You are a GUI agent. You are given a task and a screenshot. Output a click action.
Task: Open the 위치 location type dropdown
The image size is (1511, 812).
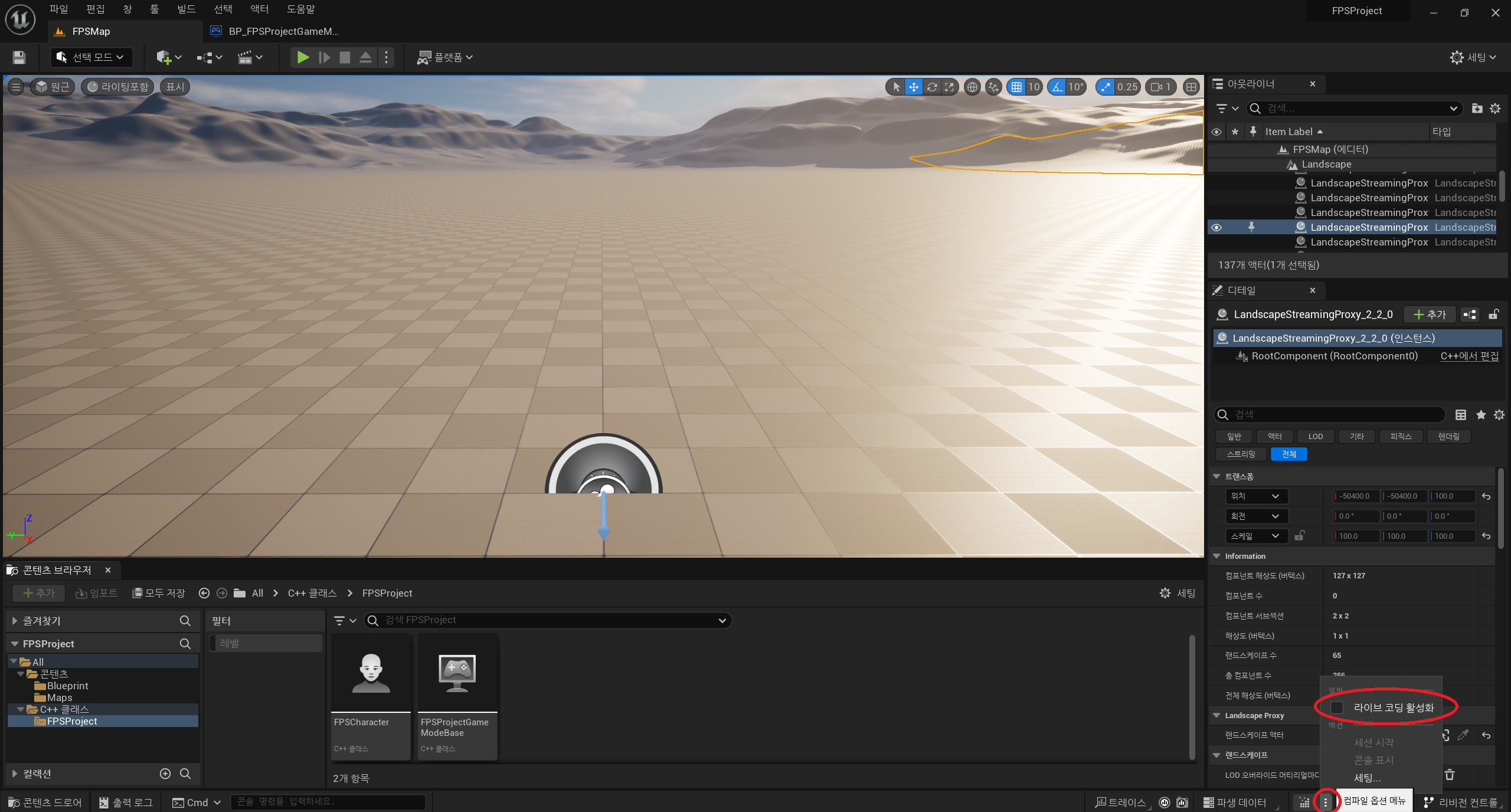[1256, 496]
